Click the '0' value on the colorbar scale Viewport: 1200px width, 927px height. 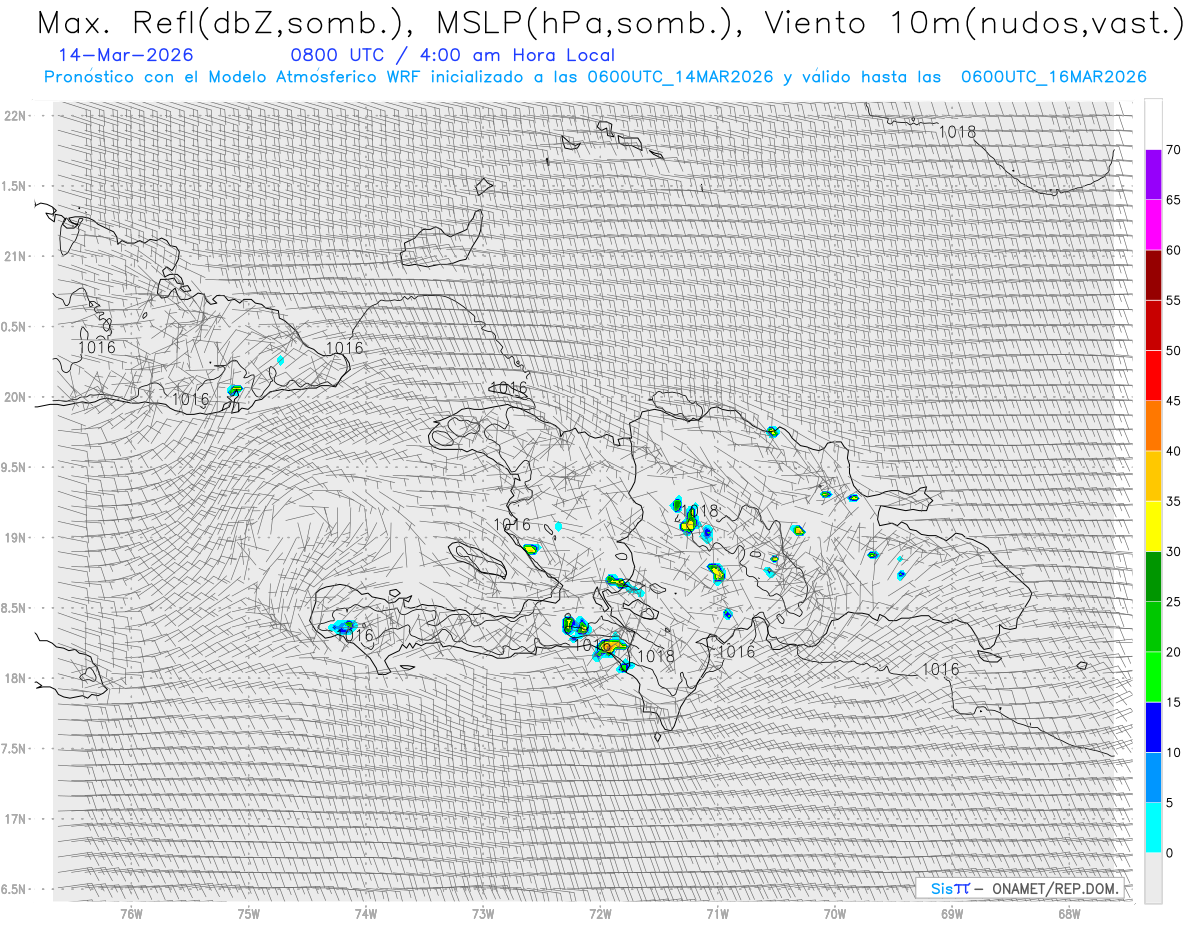[1169, 853]
